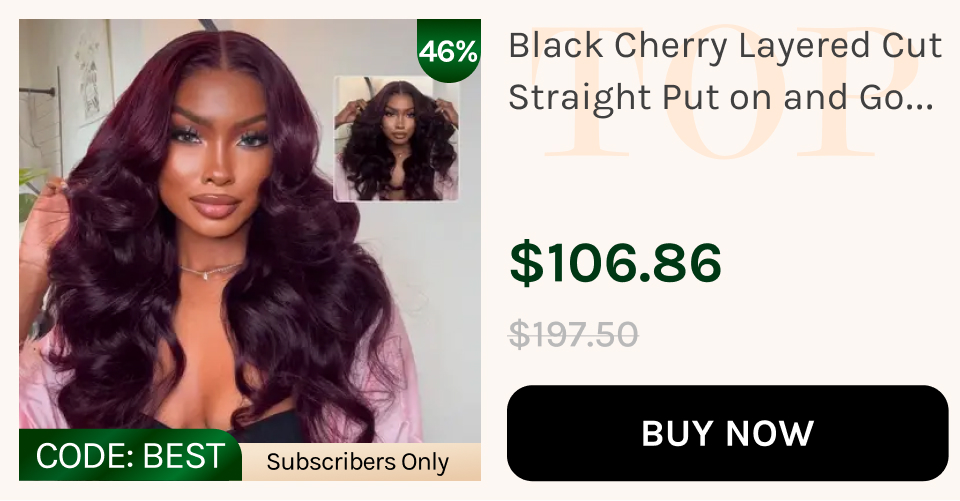The height and width of the screenshot is (501, 960).
Task: Click the dollar sign of the sale price
Action: click(x=527, y=262)
